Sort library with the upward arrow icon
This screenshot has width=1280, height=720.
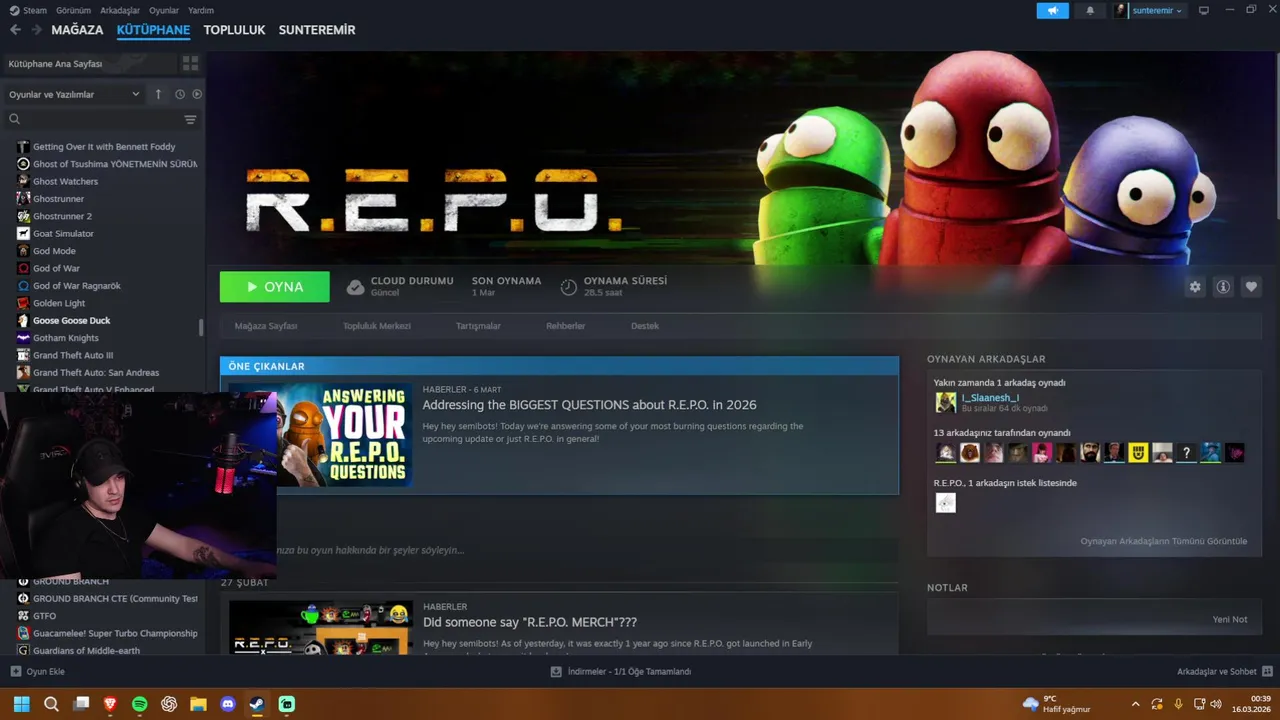[x=158, y=94]
